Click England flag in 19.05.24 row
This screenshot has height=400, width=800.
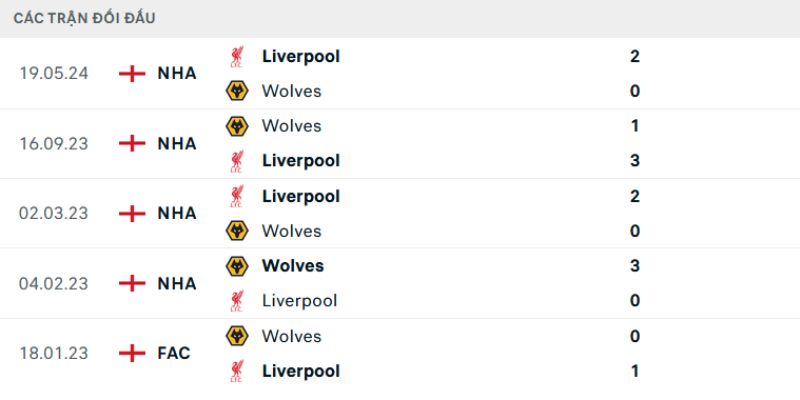click(131, 73)
